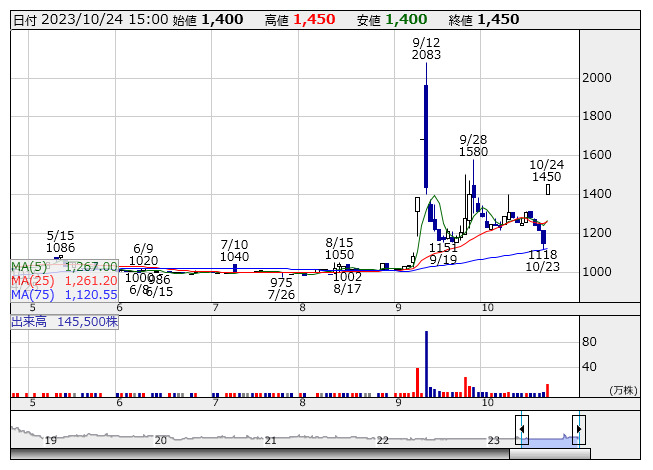Click the left range handle in navigator
This screenshot has width=653, height=470.
(521, 430)
